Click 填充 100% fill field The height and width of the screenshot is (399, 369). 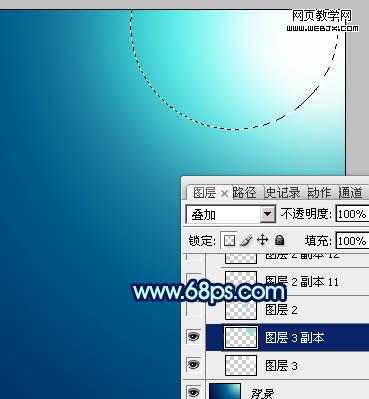pyautogui.click(x=352, y=241)
